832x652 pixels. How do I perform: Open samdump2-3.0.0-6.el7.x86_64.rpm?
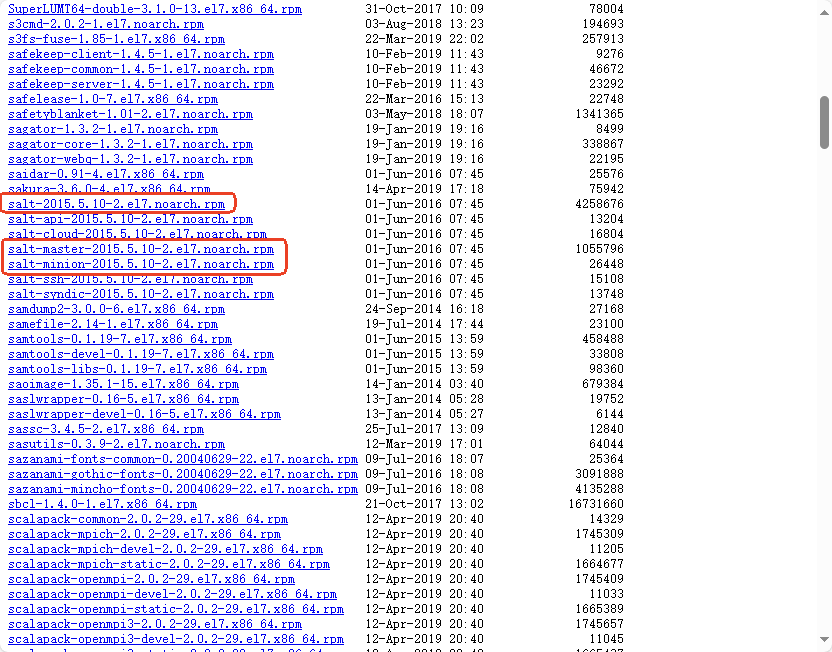point(116,309)
